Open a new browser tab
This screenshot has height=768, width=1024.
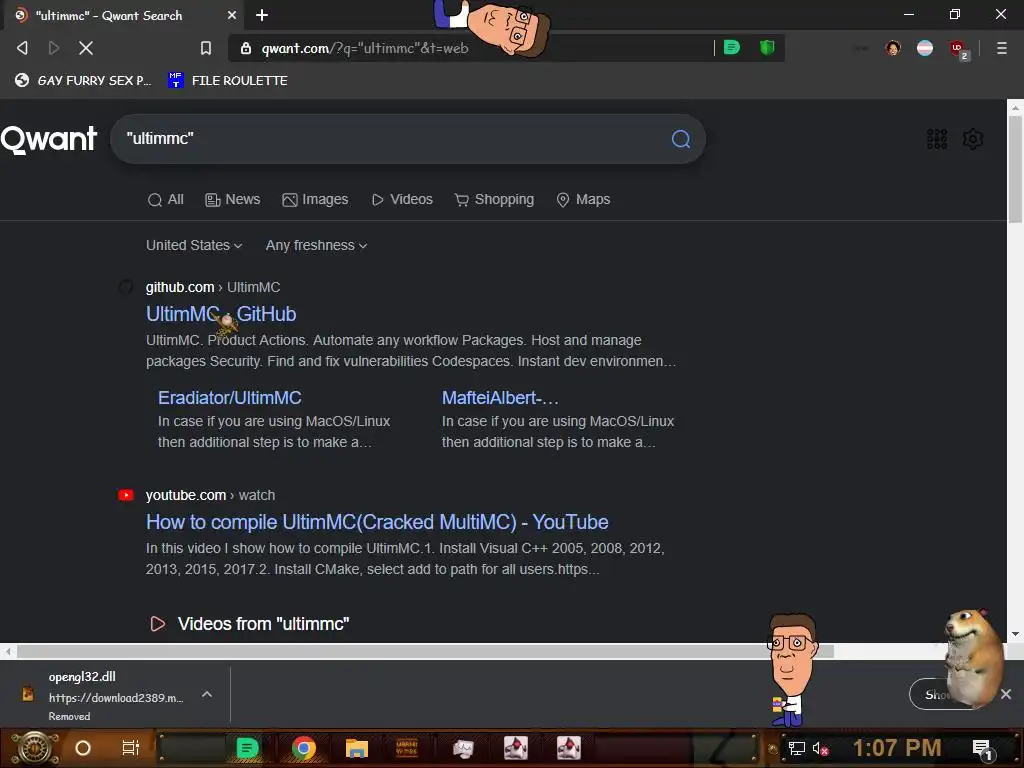pyautogui.click(x=262, y=15)
